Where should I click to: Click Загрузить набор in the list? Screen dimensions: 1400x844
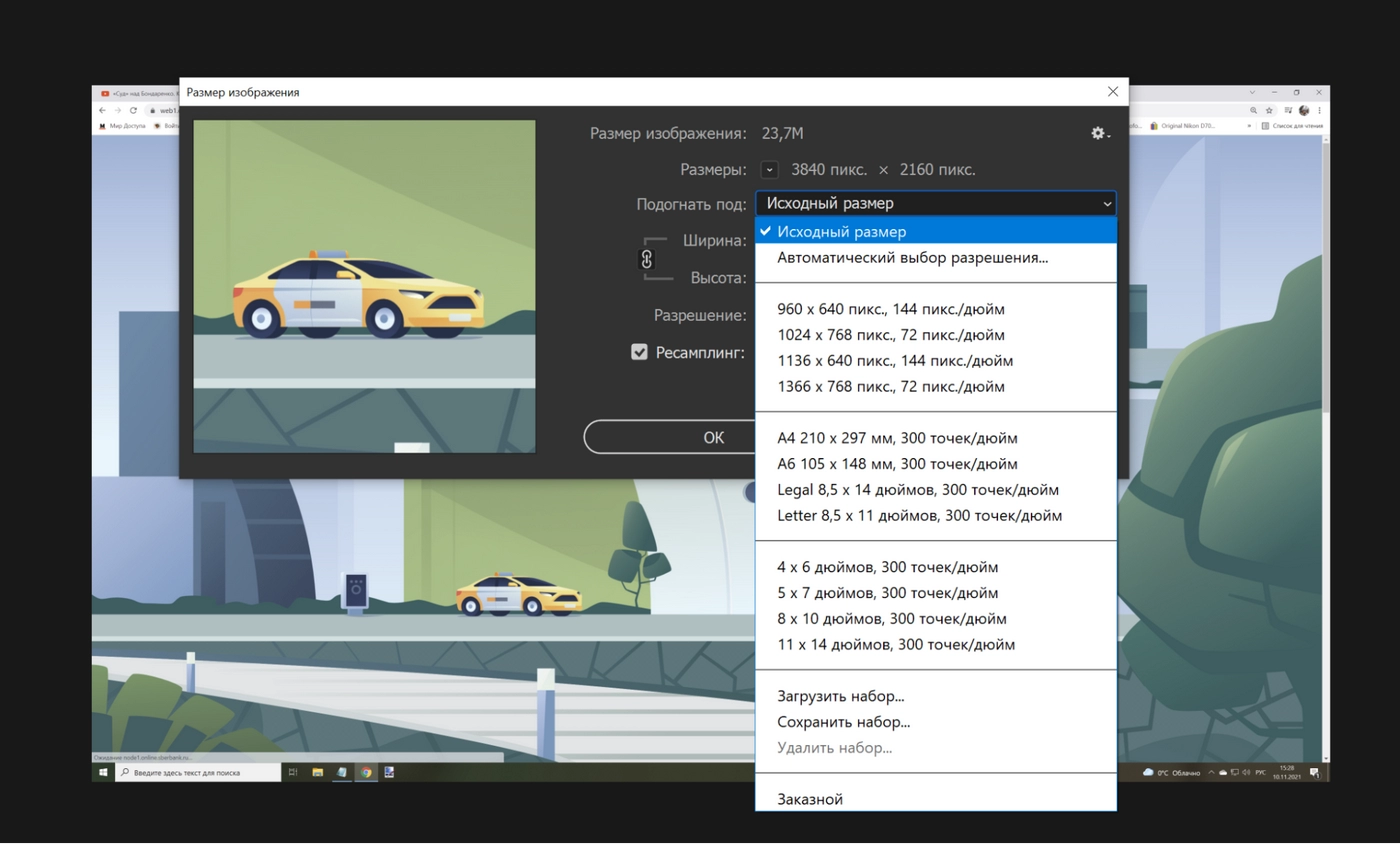click(x=935, y=696)
